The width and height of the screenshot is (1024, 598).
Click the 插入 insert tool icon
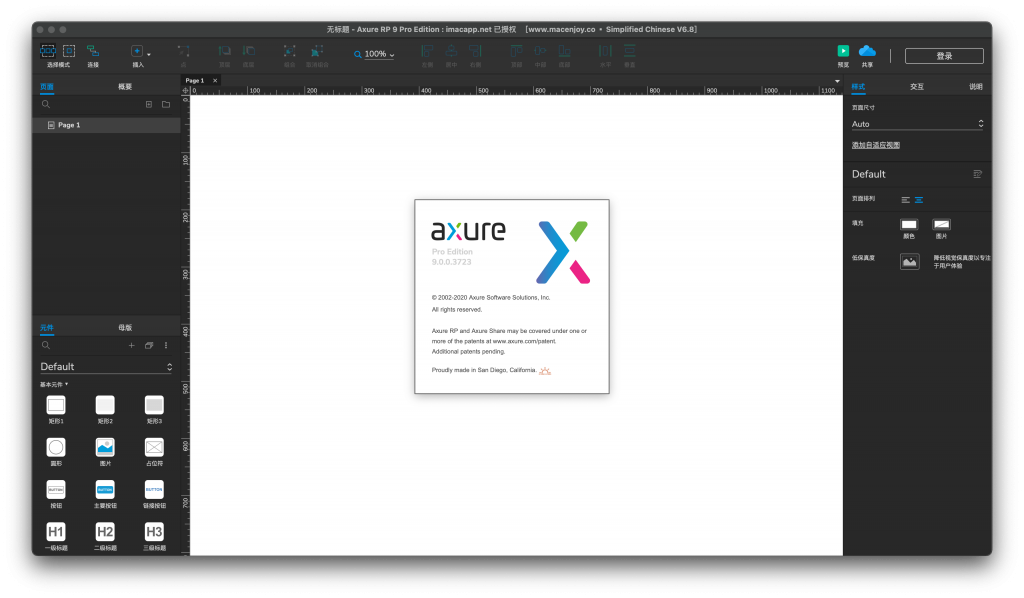click(x=136, y=51)
